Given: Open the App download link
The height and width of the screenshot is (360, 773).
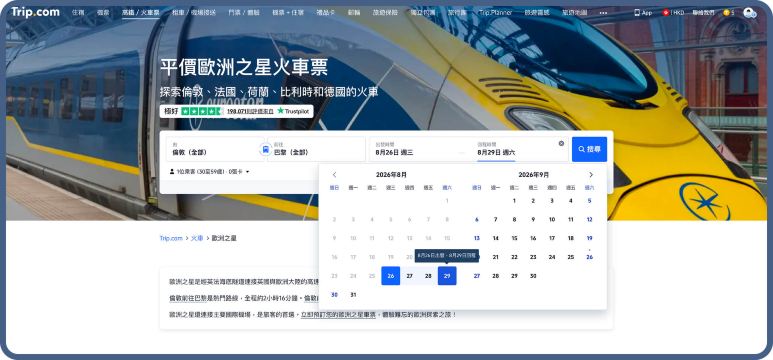Looking at the screenshot, I should (643, 13).
